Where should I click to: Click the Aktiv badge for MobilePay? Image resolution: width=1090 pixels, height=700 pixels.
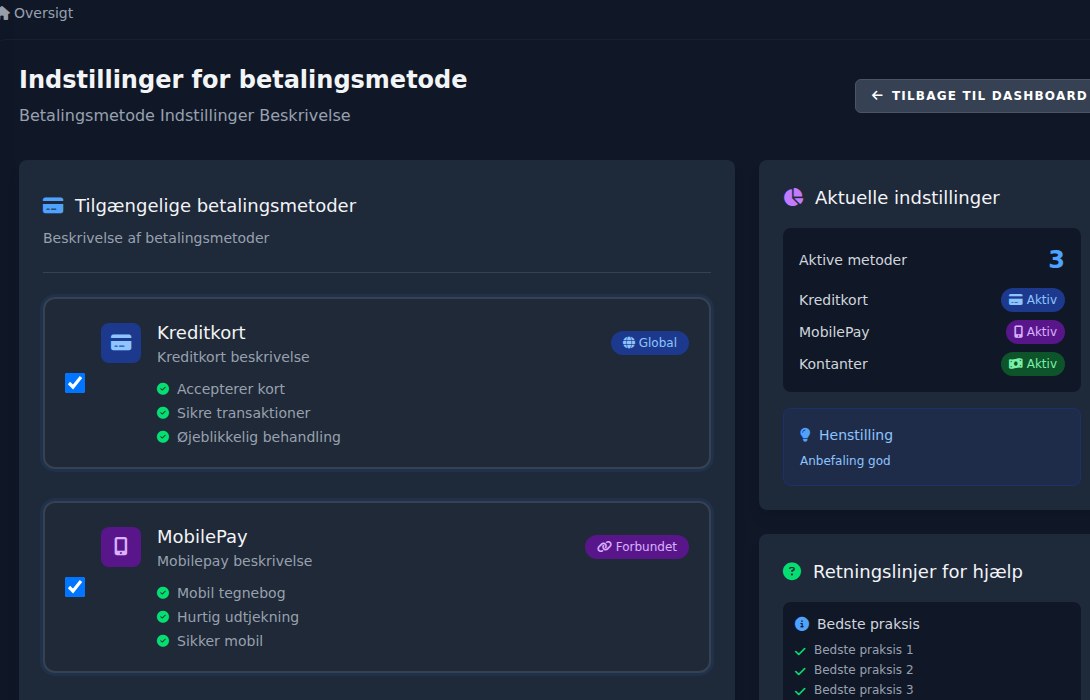pyautogui.click(x=1035, y=332)
